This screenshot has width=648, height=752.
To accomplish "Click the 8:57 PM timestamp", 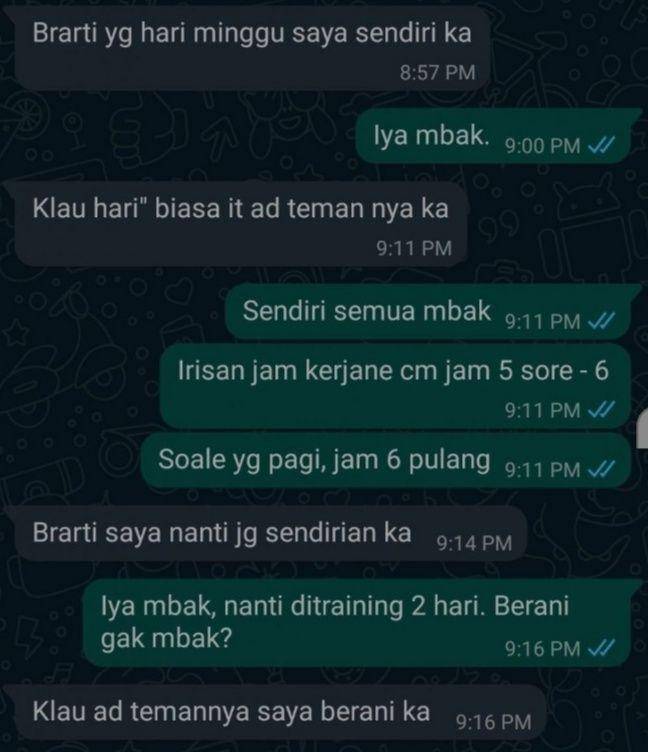I will pyautogui.click(x=437, y=72).
